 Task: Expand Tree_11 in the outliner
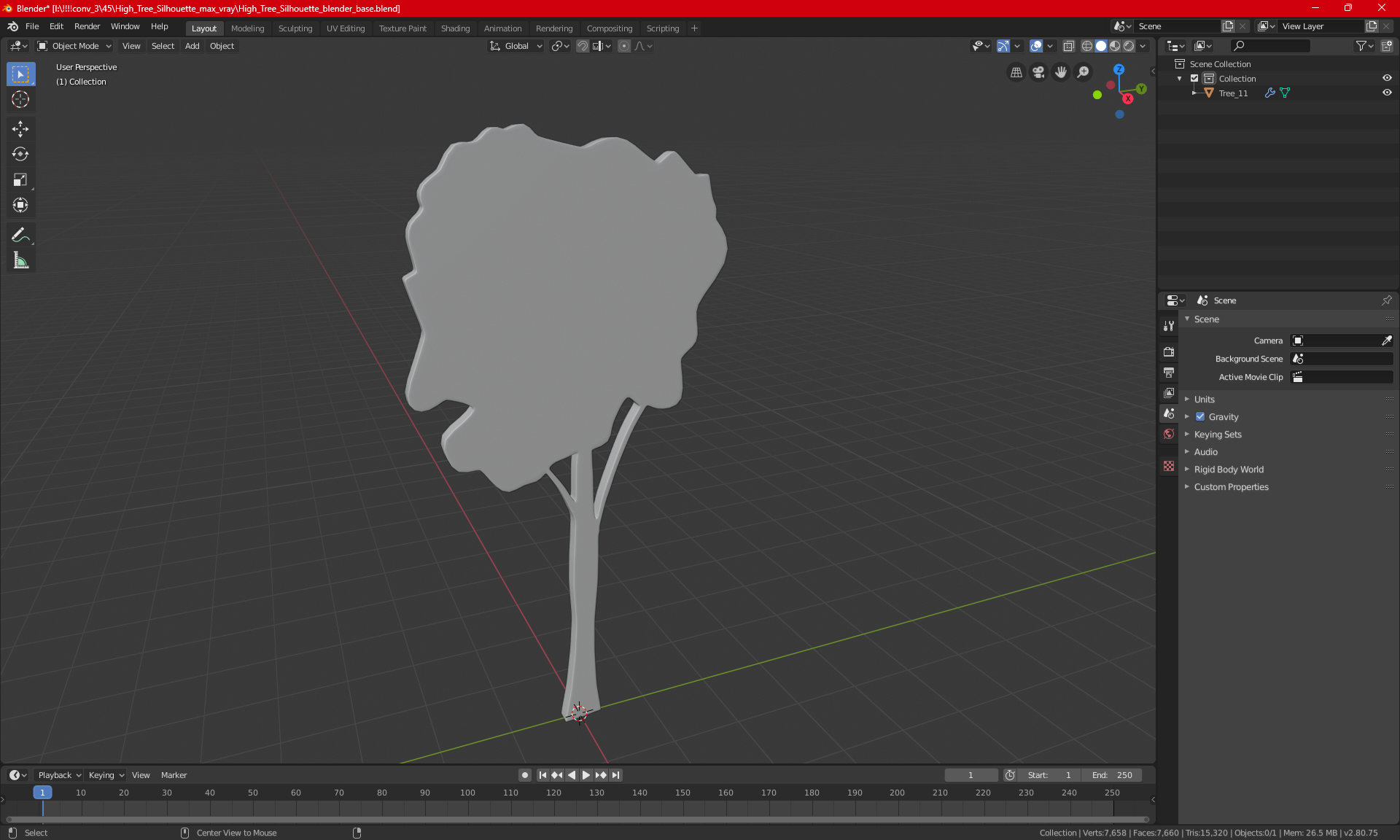[x=1194, y=93]
